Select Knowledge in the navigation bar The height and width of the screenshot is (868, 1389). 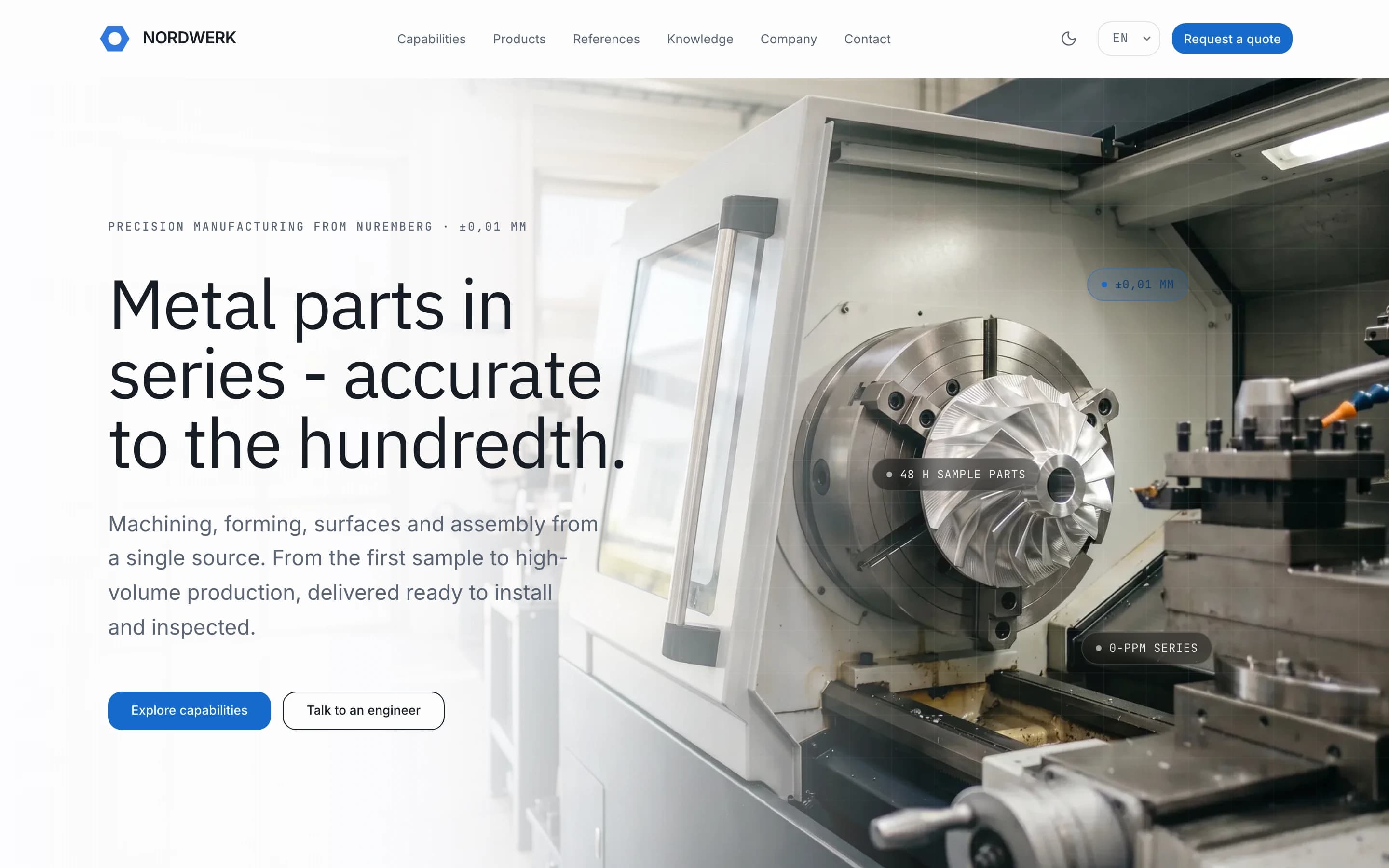pyautogui.click(x=700, y=39)
